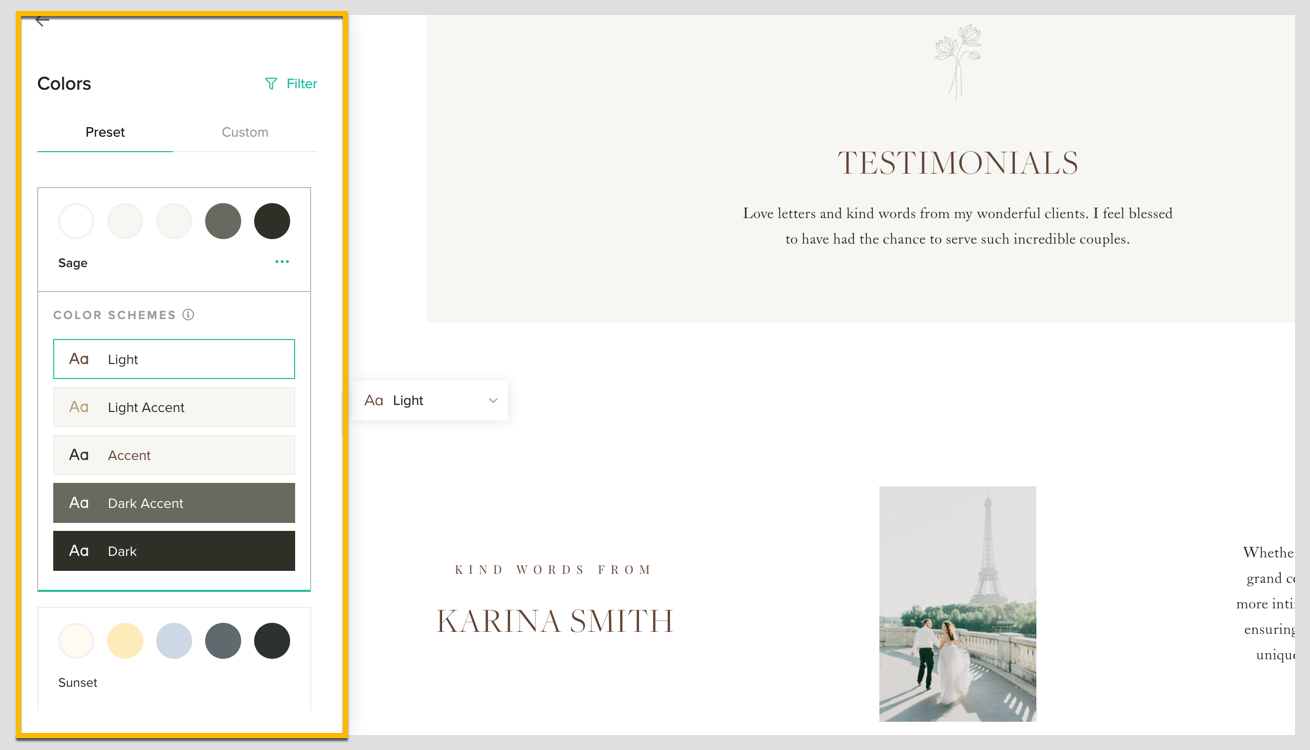Select the Light Accent color scheme

[x=174, y=407]
